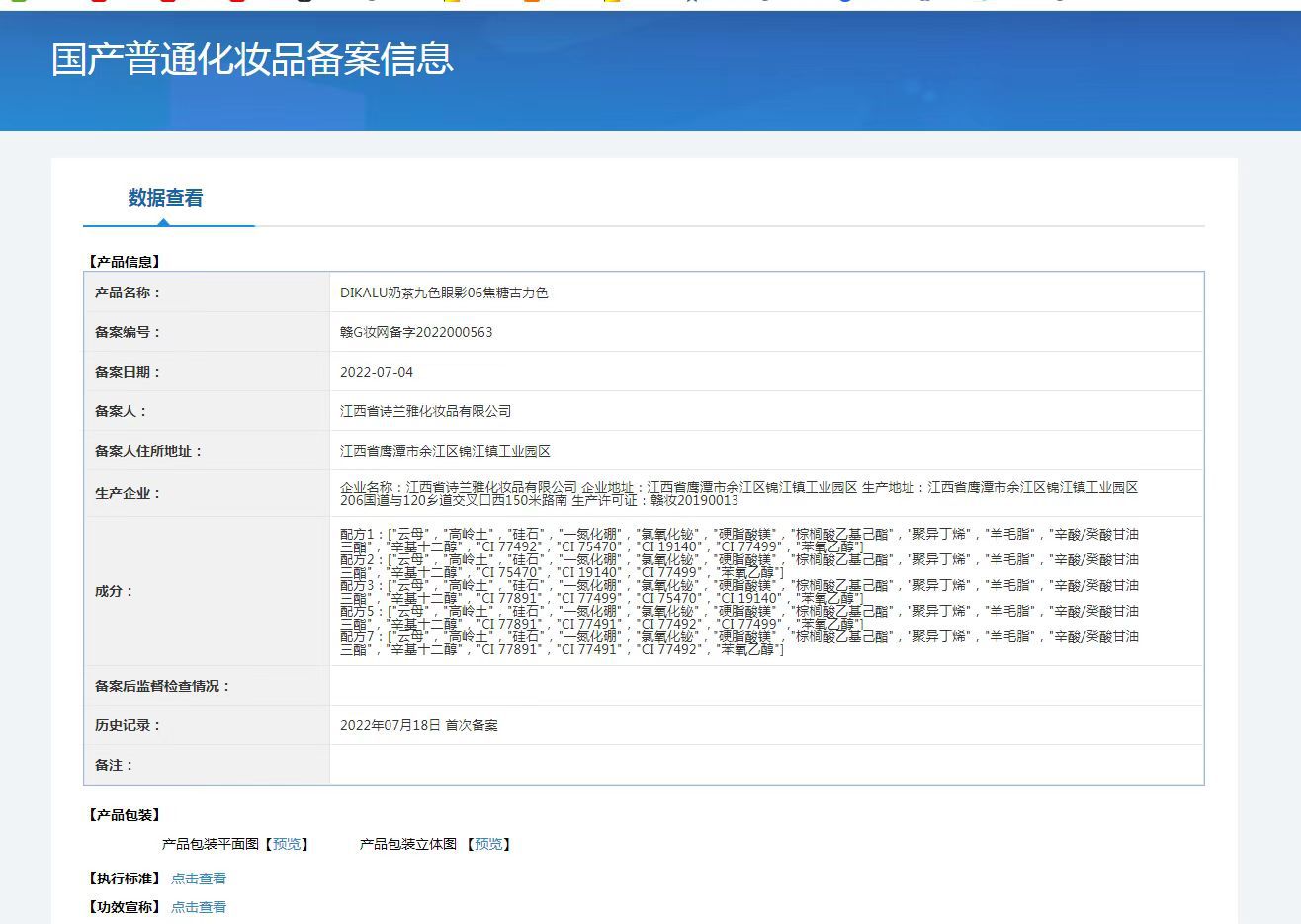Click address 江西省鹰潭市余江区锦江镇工业园区
This screenshot has height=924, width=1301.
pyautogui.click(x=446, y=451)
